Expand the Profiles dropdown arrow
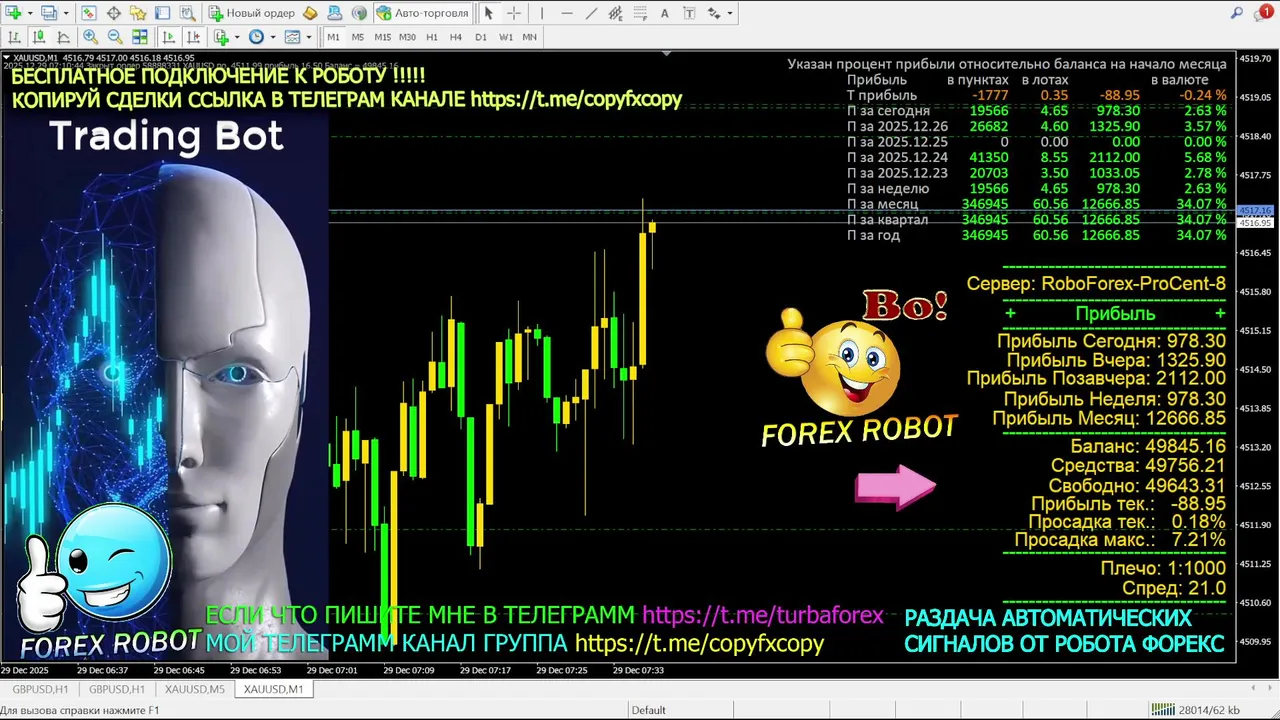 click(x=65, y=14)
